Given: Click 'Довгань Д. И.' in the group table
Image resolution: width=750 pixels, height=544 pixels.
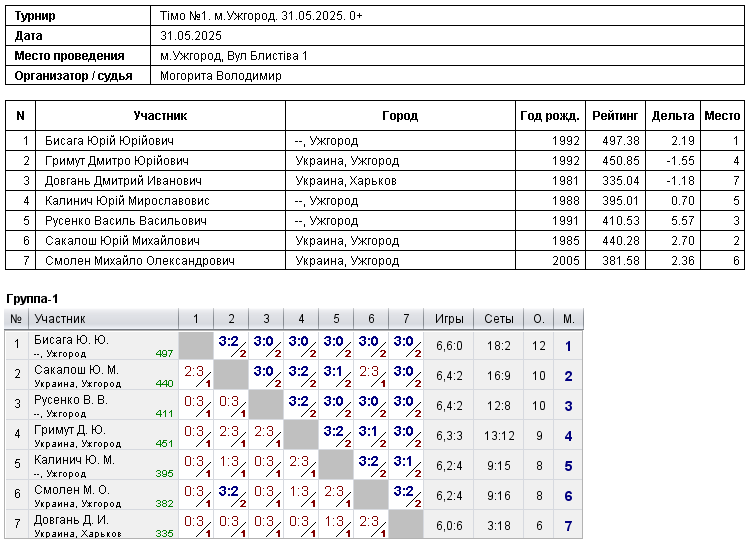Looking at the screenshot, I should [x=71, y=520].
